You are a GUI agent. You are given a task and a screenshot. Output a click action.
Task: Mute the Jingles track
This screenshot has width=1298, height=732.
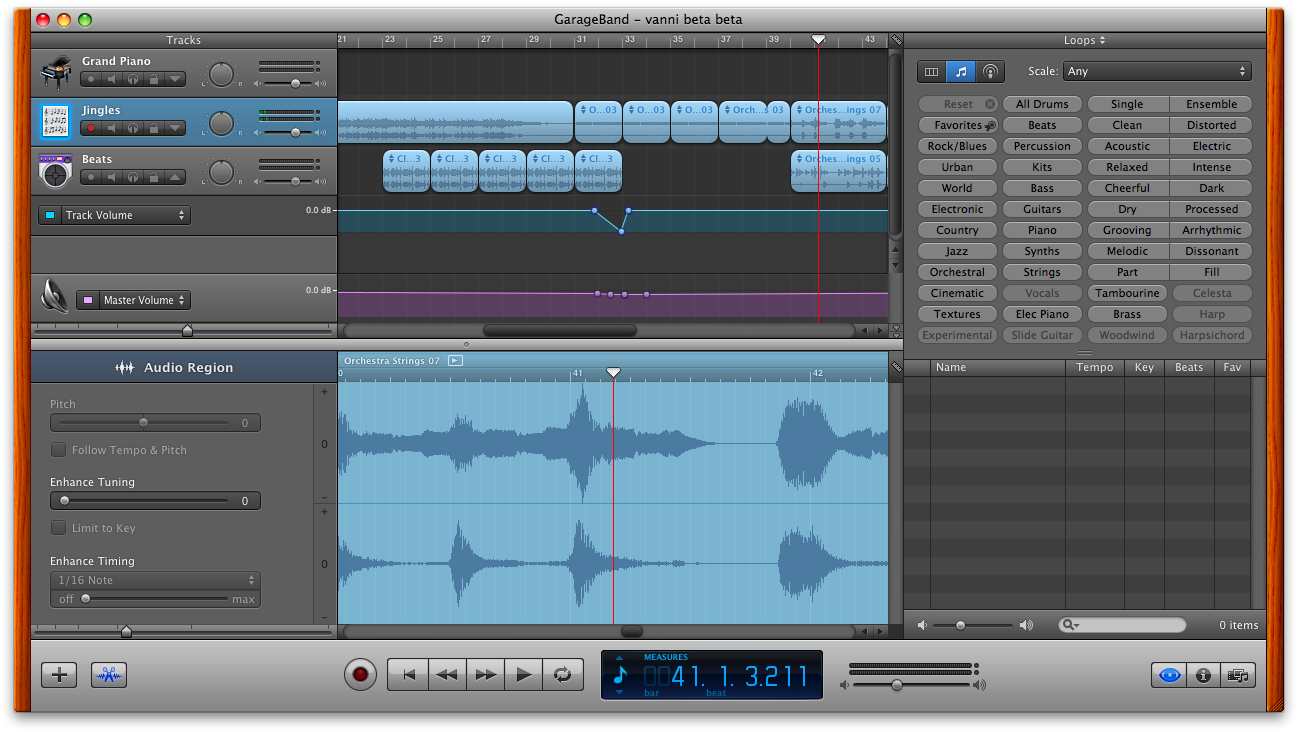pyautogui.click(x=112, y=128)
